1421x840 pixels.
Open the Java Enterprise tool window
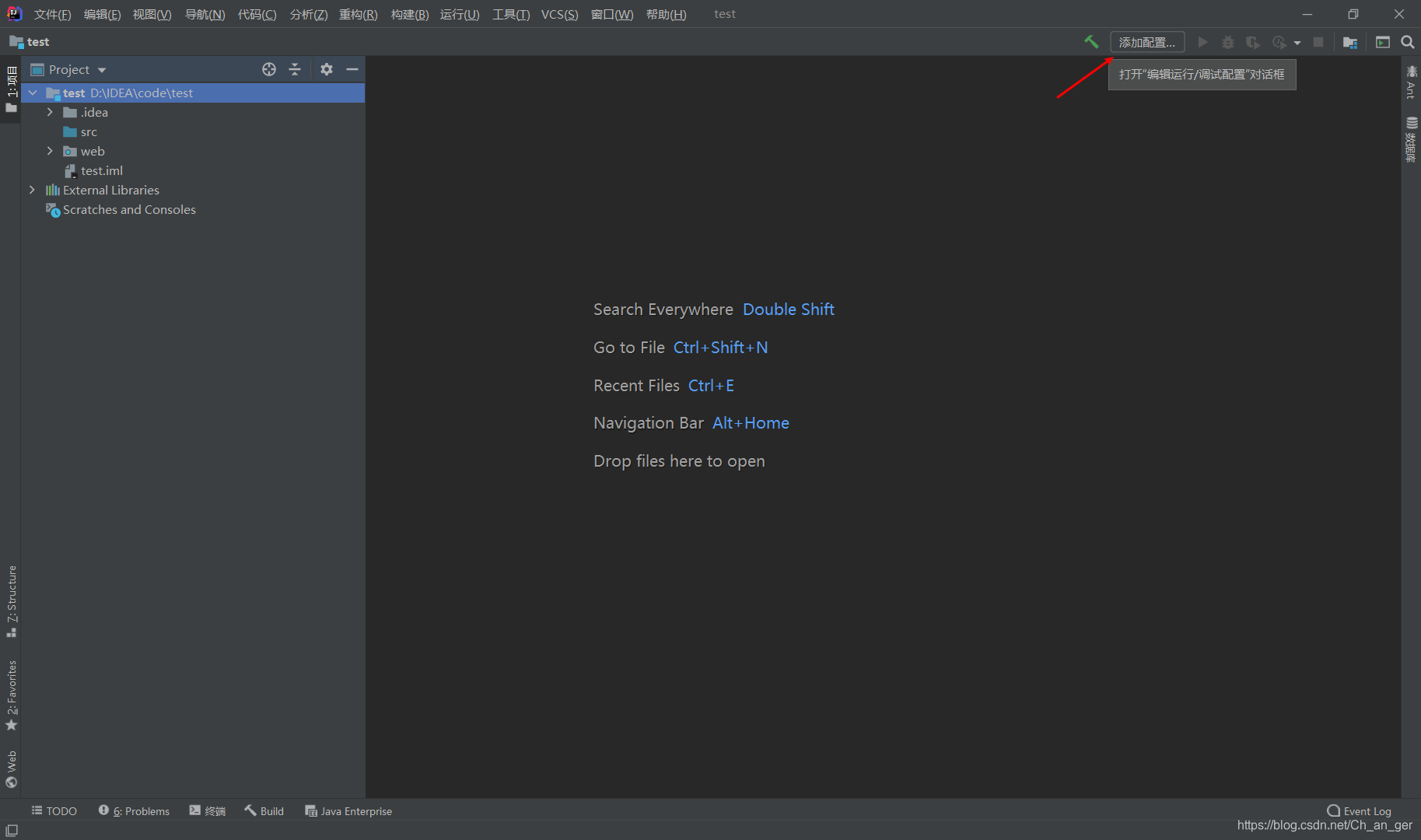[x=348, y=810]
